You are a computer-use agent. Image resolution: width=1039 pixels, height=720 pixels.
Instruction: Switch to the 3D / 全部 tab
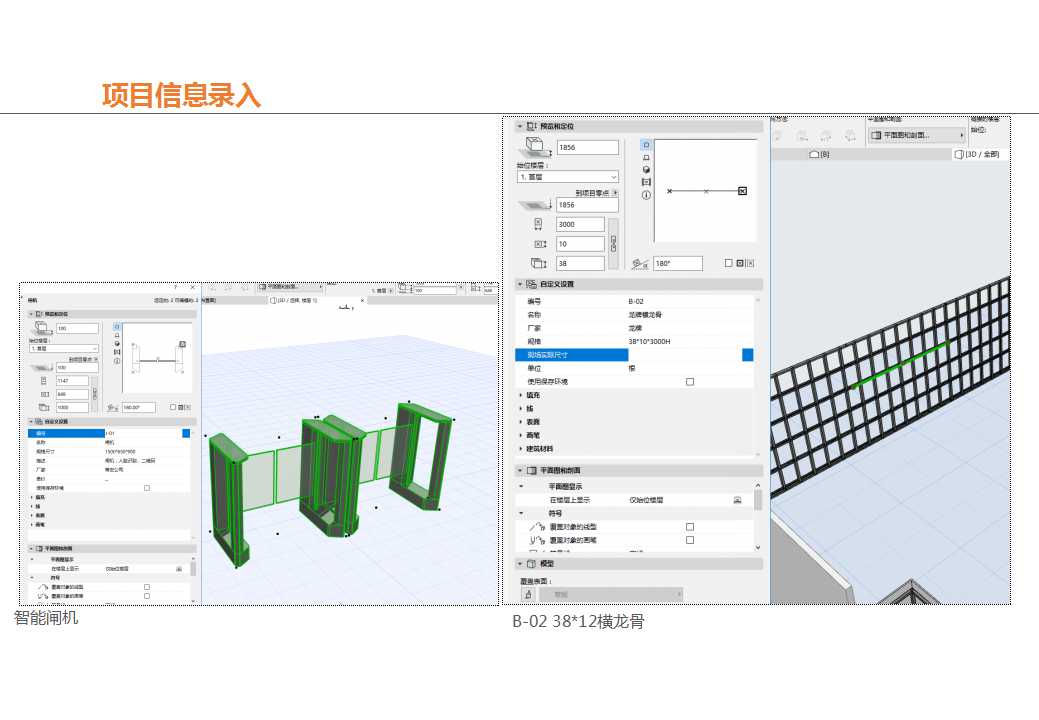[x=980, y=154]
